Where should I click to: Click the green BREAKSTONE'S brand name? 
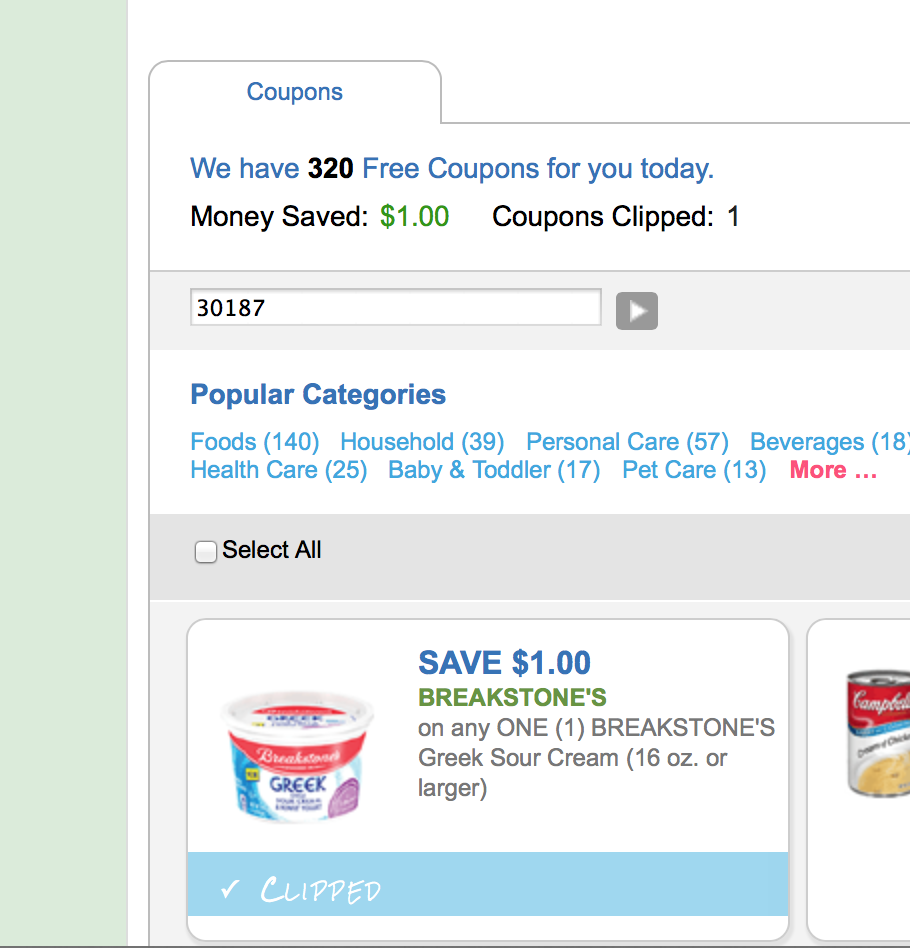click(512, 697)
